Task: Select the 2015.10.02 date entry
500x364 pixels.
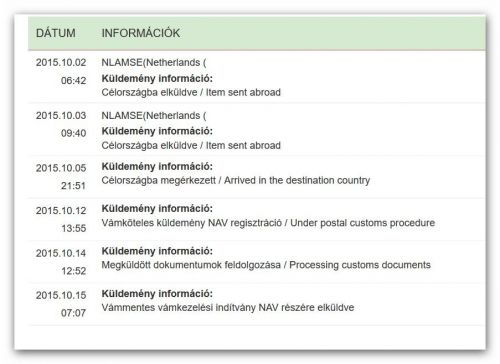Action: [x=61, y=62]
